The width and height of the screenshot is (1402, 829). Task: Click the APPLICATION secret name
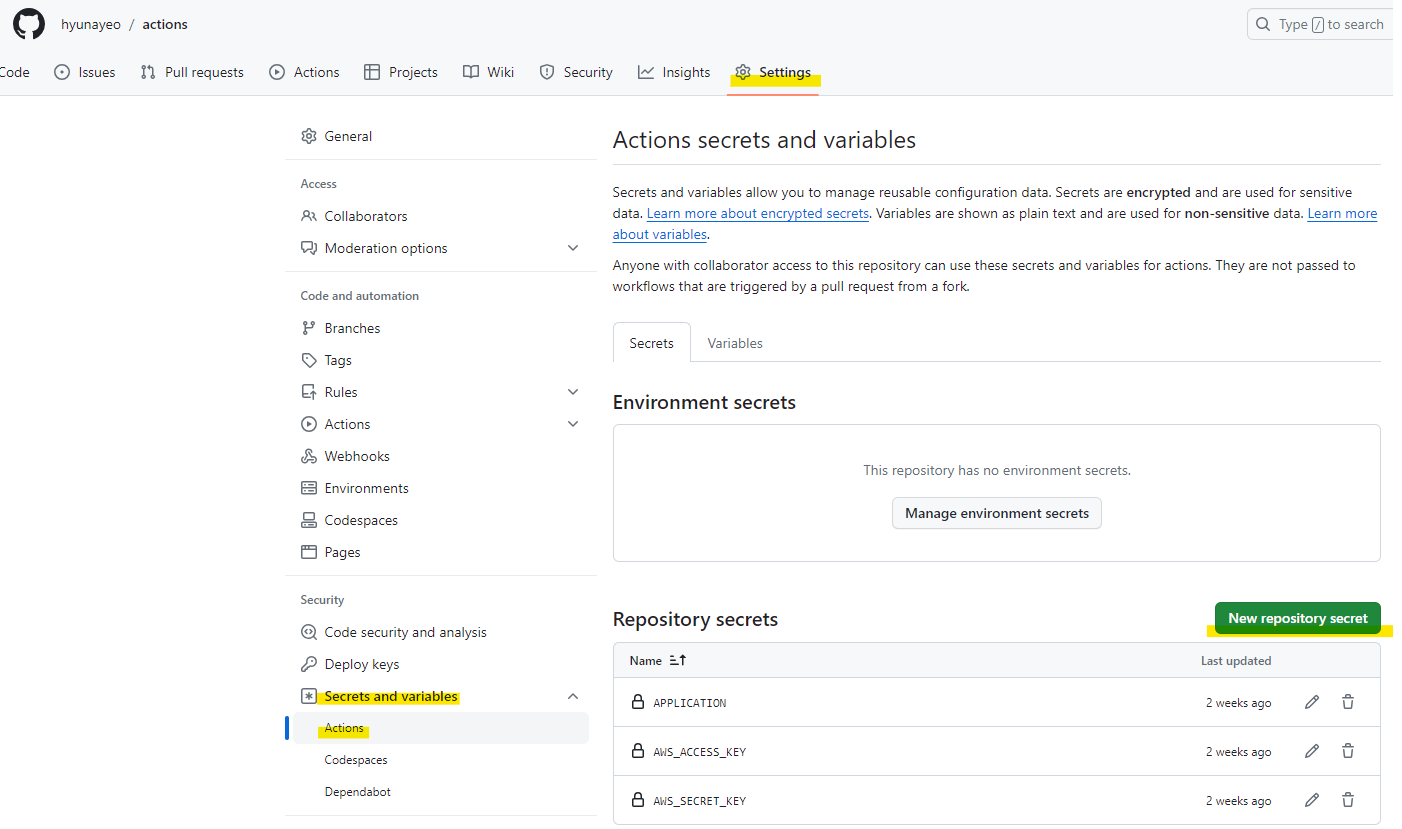pyautogui.click(x=690, y=703)
